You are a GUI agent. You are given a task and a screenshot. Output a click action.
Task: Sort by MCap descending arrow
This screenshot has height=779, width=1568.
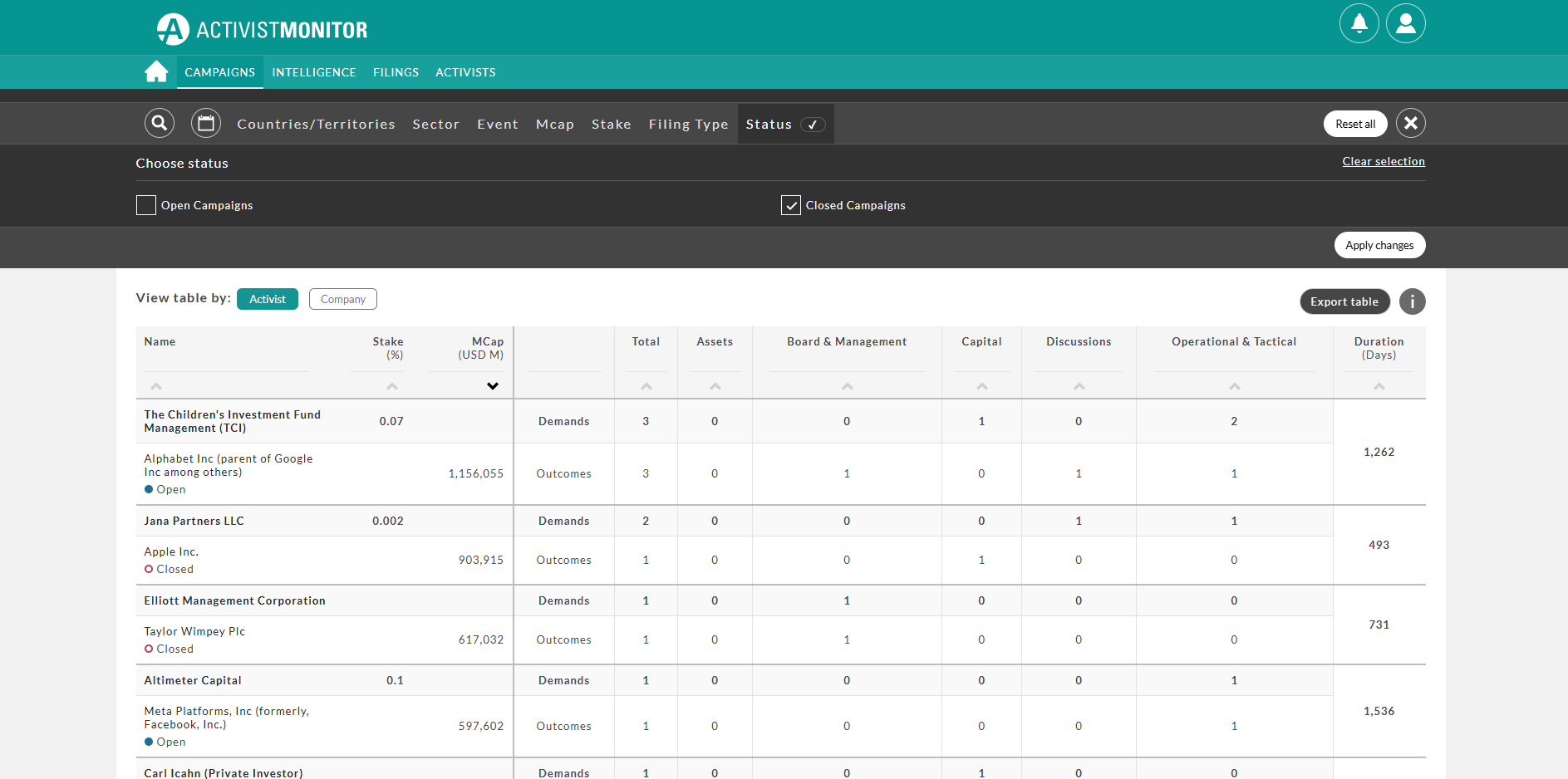[493, 386]
